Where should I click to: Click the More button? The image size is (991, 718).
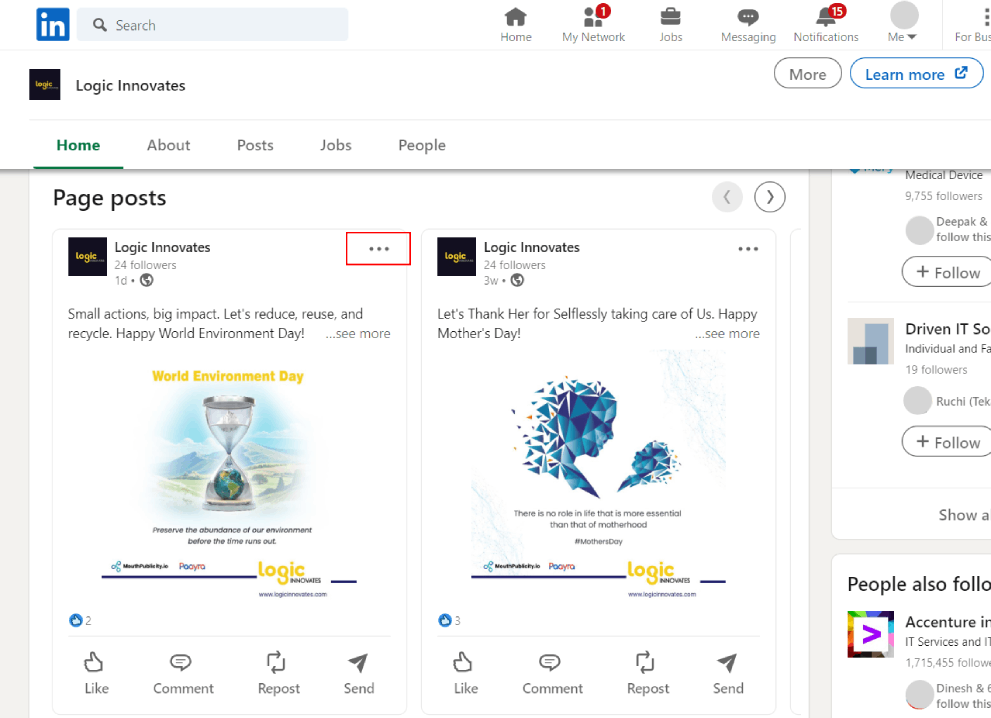click(808, 74)
